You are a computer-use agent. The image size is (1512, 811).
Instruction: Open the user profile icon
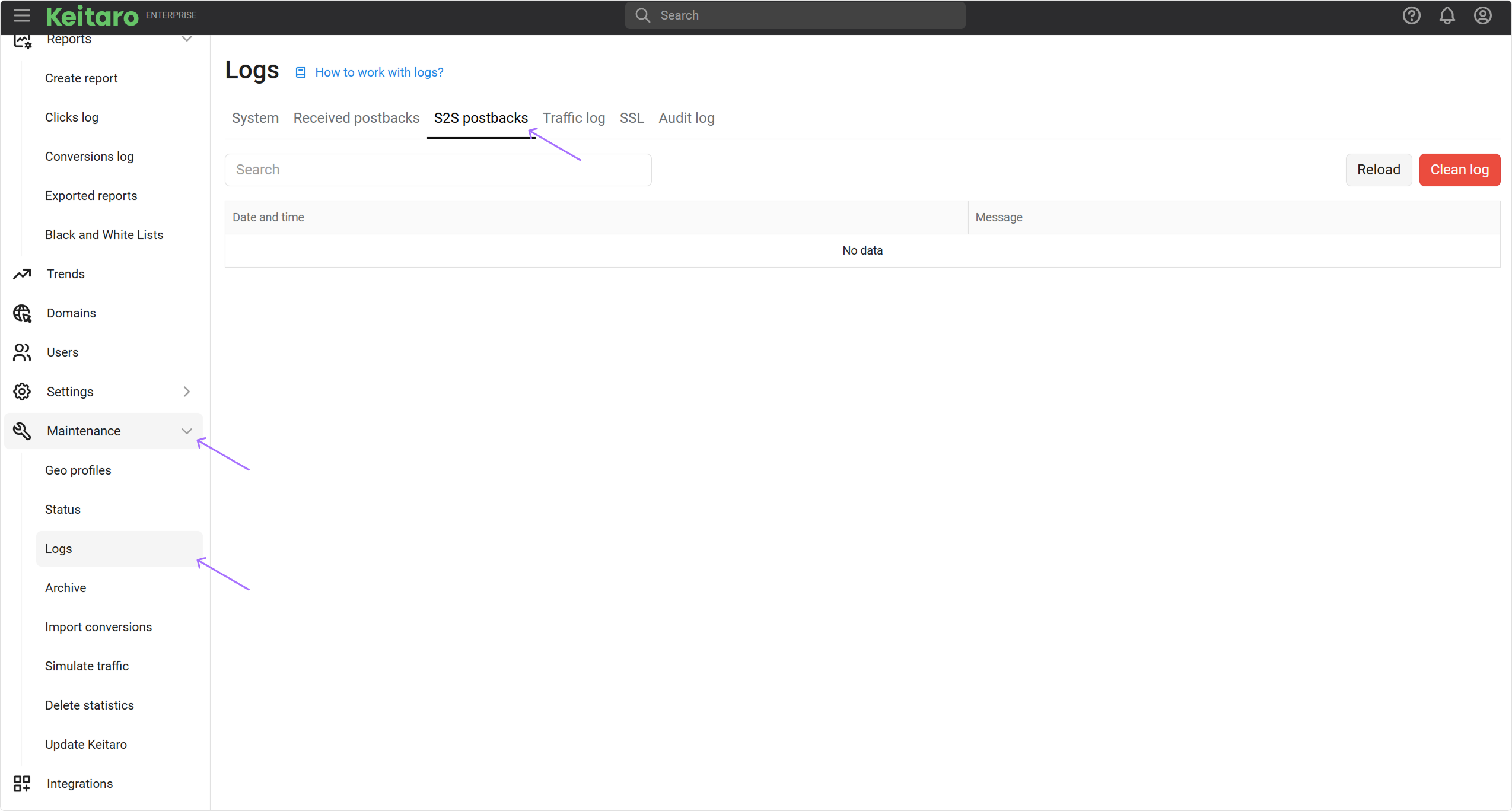coord(1482,15)
